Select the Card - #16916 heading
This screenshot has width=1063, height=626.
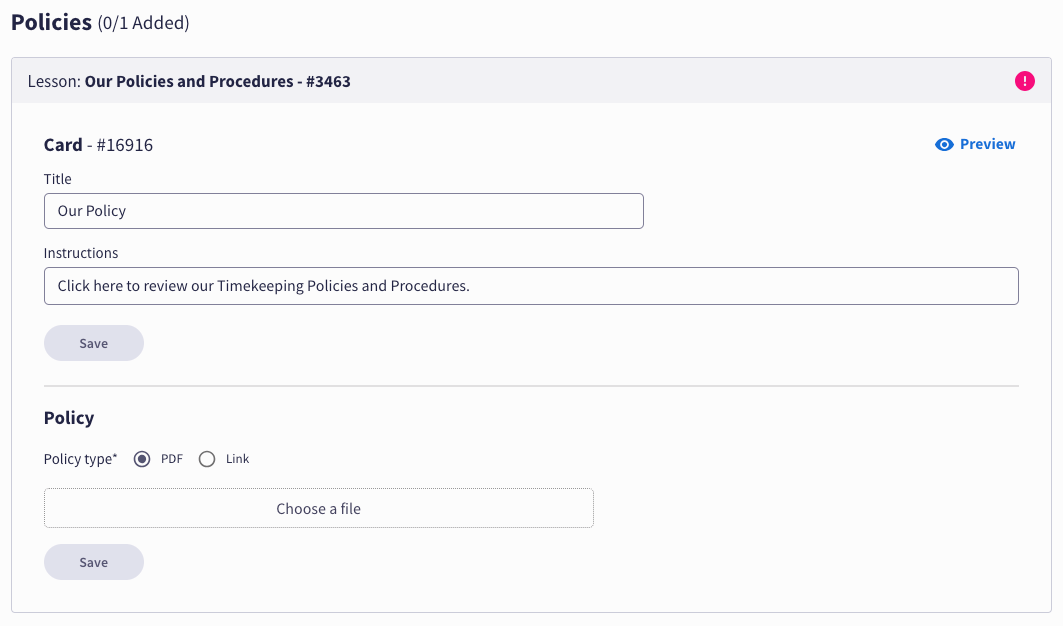(x=98, y=145)
